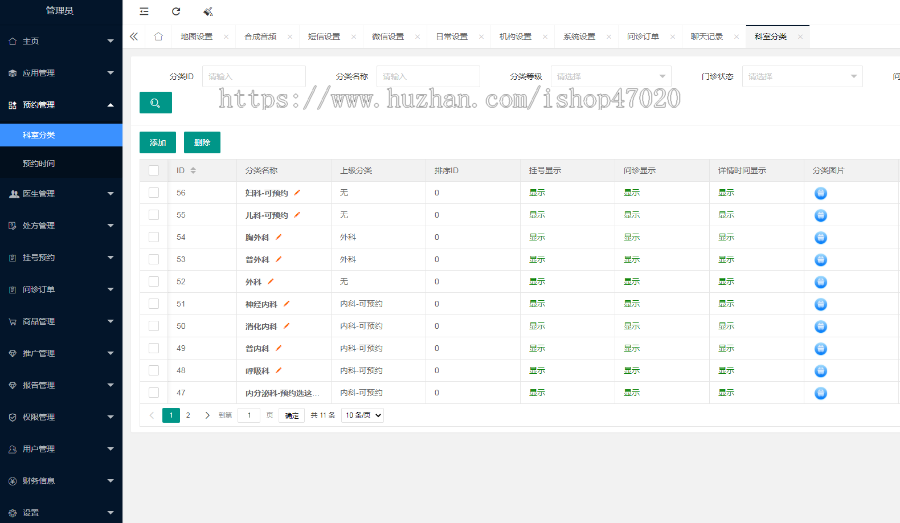Close the 短信设置 tab
Image resolution: width=900 pixels, height=523 pixels.
pyautogui.click(x=354, y=37)
